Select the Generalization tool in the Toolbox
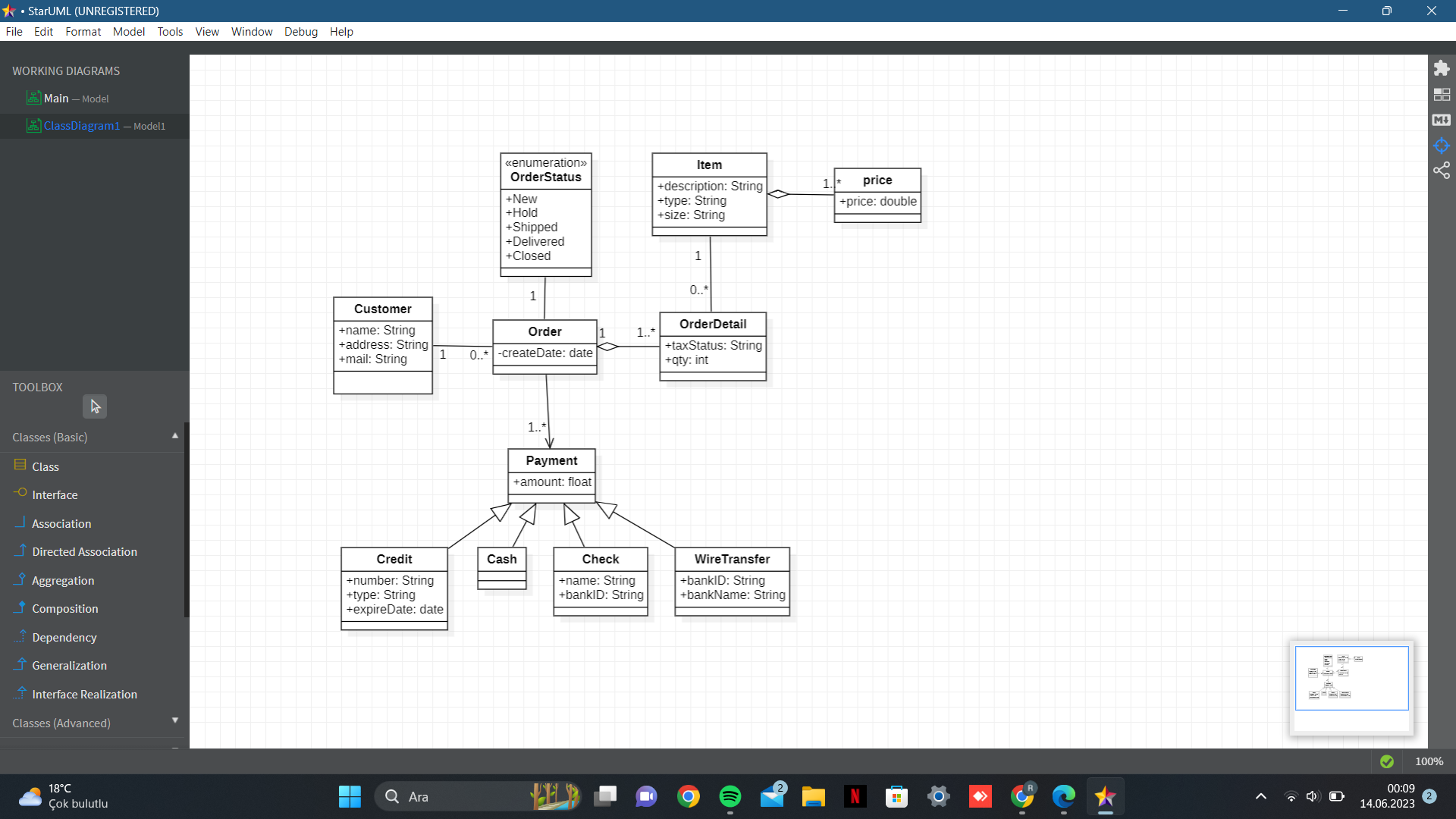This screenshot has width=1456, height=819. pyautogui.click(x=69, y=665)
